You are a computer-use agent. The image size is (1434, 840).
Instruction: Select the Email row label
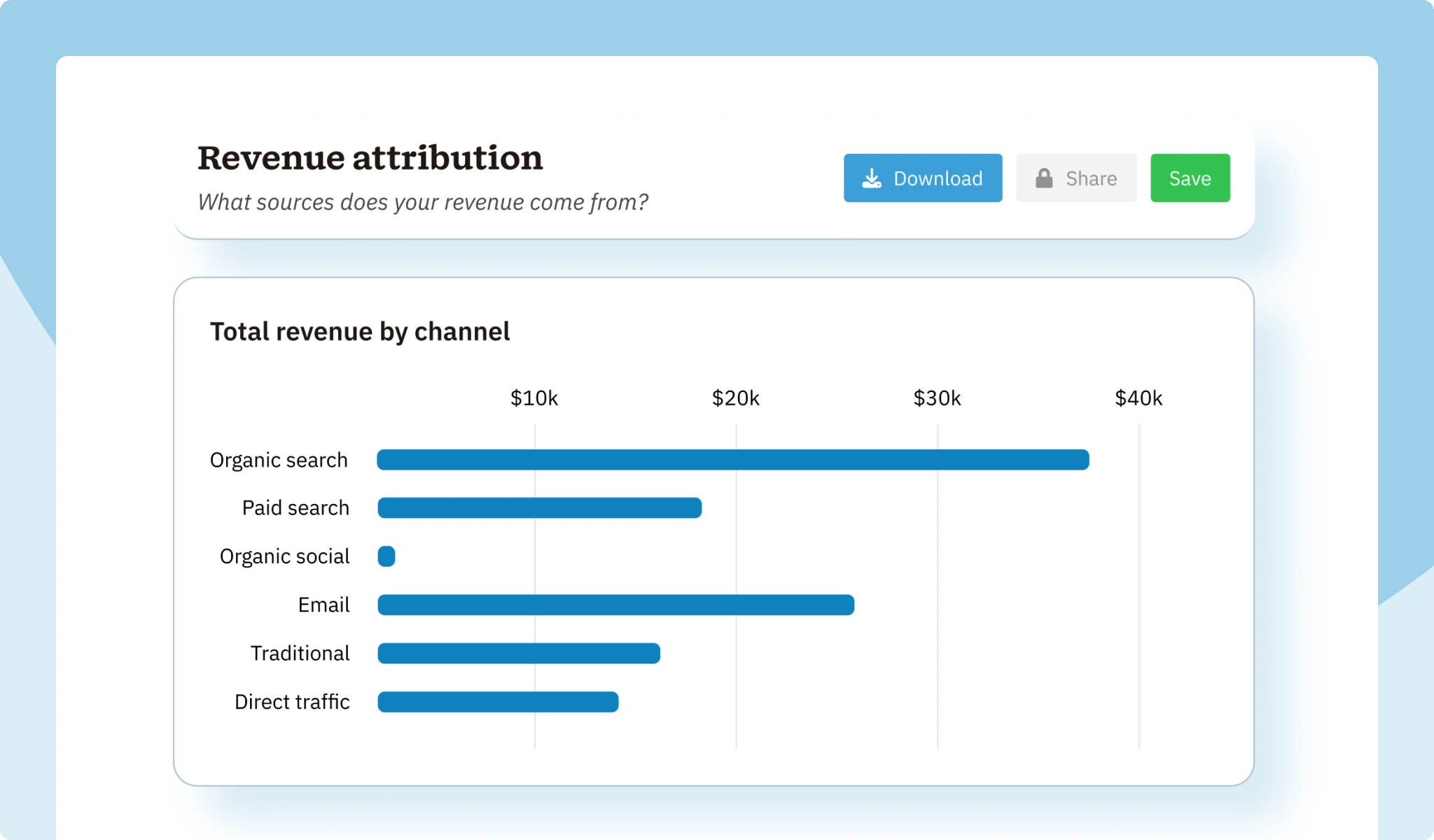tap(324, 604)
